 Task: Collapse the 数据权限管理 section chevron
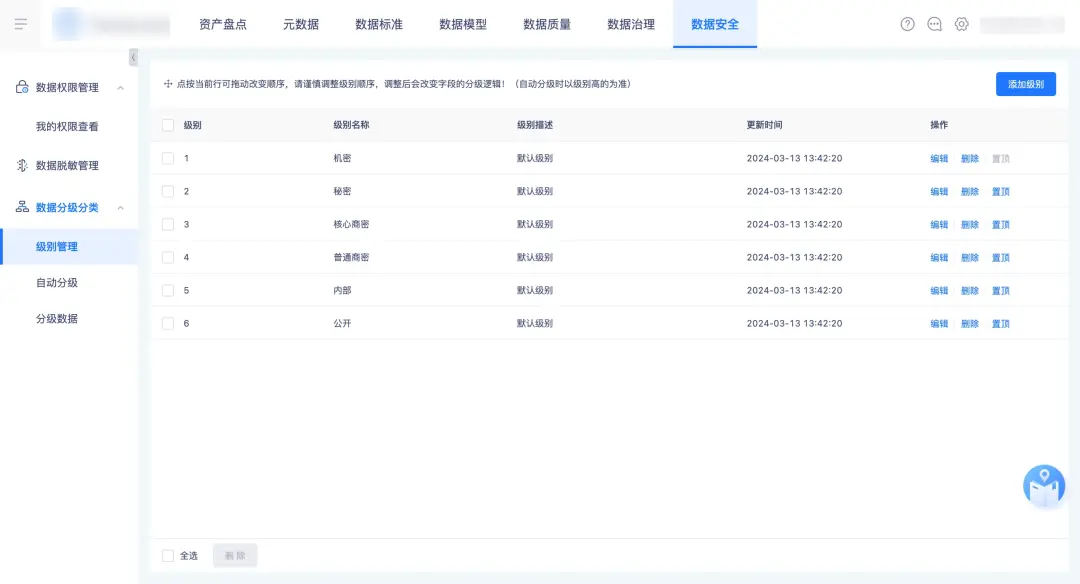tap(121, 87)
